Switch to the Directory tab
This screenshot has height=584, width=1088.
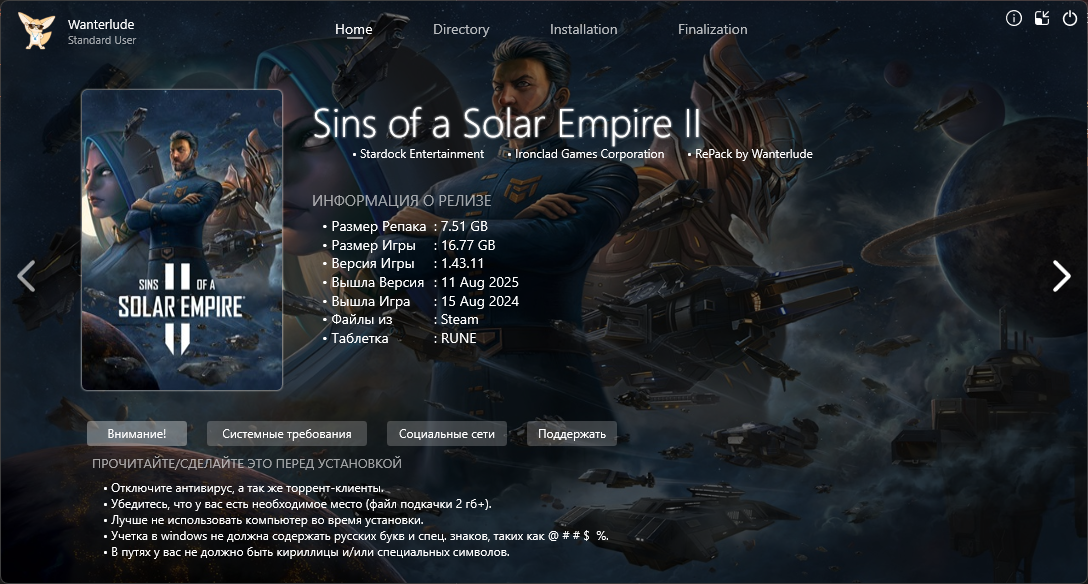coord(461,29)
